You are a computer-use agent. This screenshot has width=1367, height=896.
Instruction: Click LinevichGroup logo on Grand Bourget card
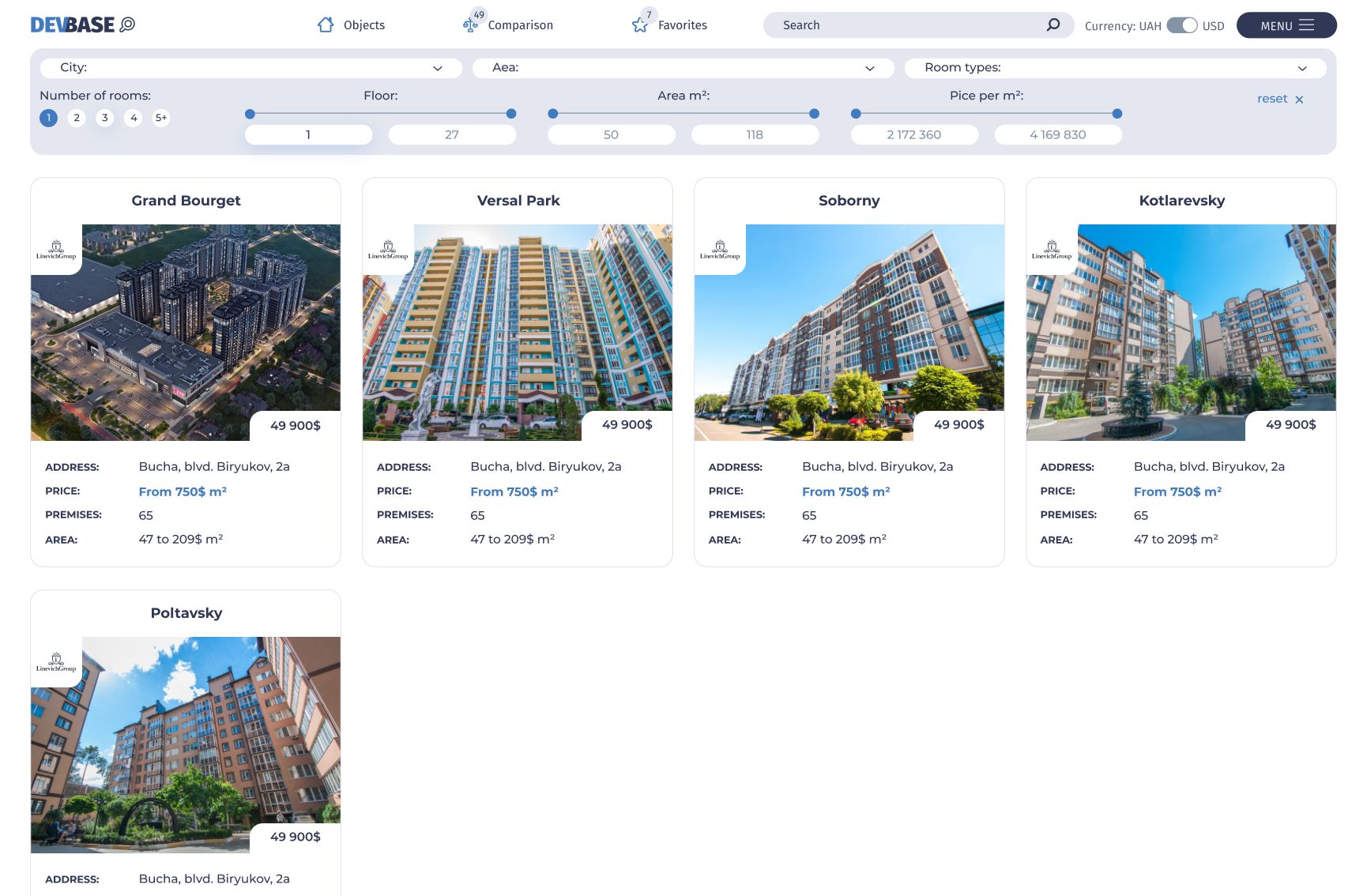pos(56,250)
